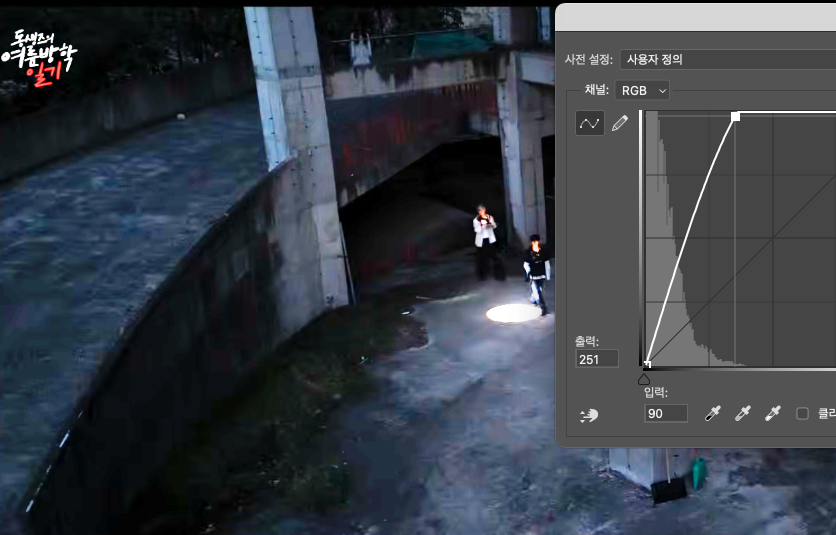Pick the gray point eyedropper
Screen dimensions: 836x535
743,413
